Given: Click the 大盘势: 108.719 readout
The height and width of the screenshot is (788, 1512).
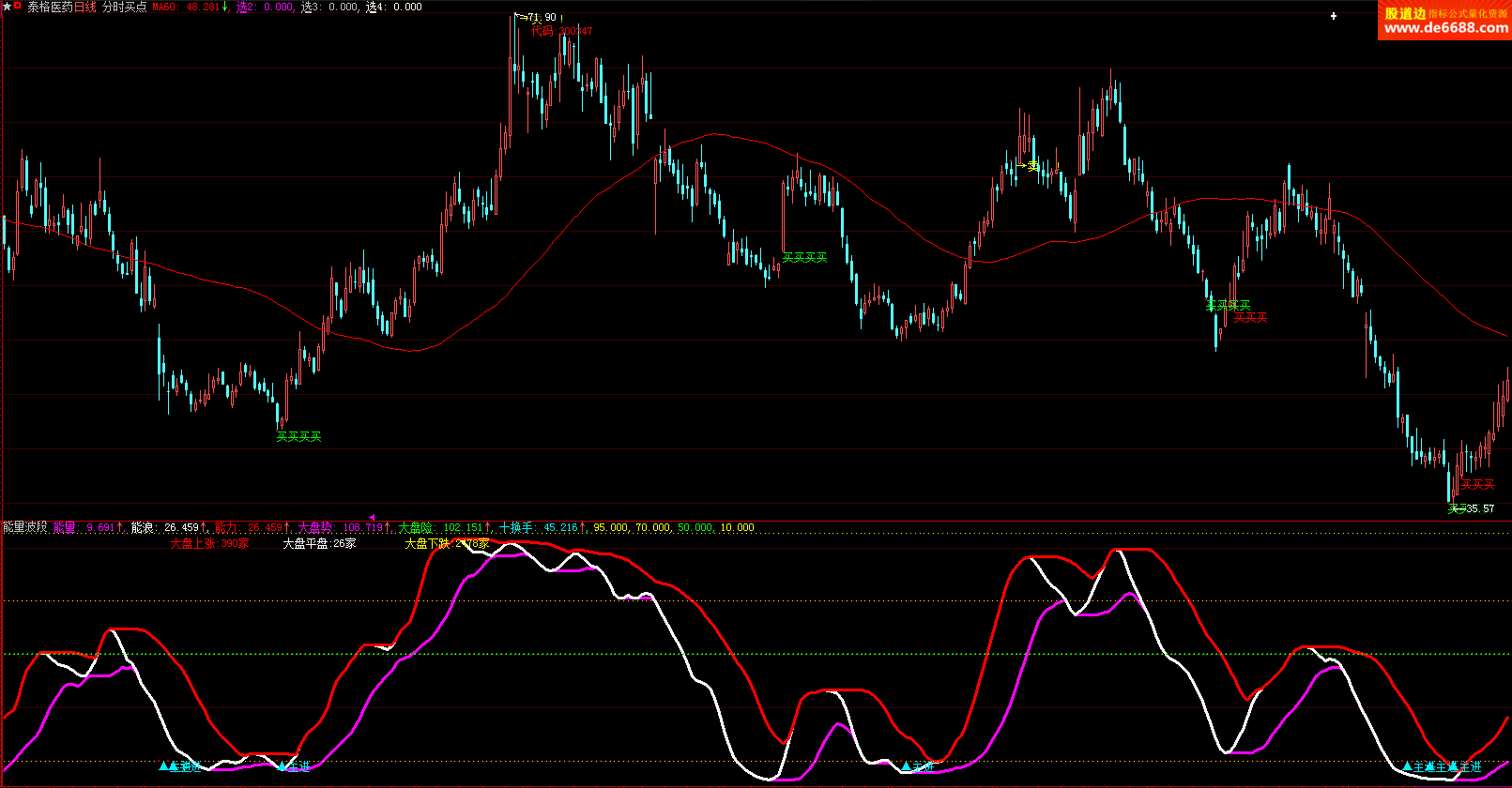Looking at the screenshot, I should (x=340, y=527).
